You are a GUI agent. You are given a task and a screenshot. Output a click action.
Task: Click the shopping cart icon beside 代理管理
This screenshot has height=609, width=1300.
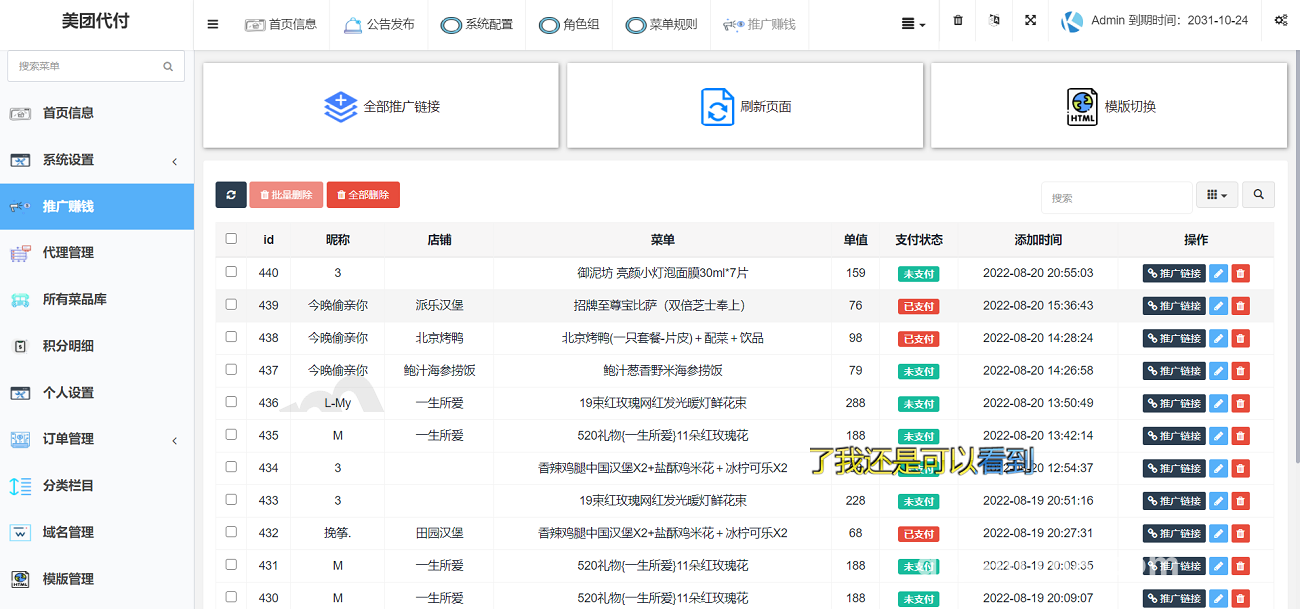click(20, 253)
